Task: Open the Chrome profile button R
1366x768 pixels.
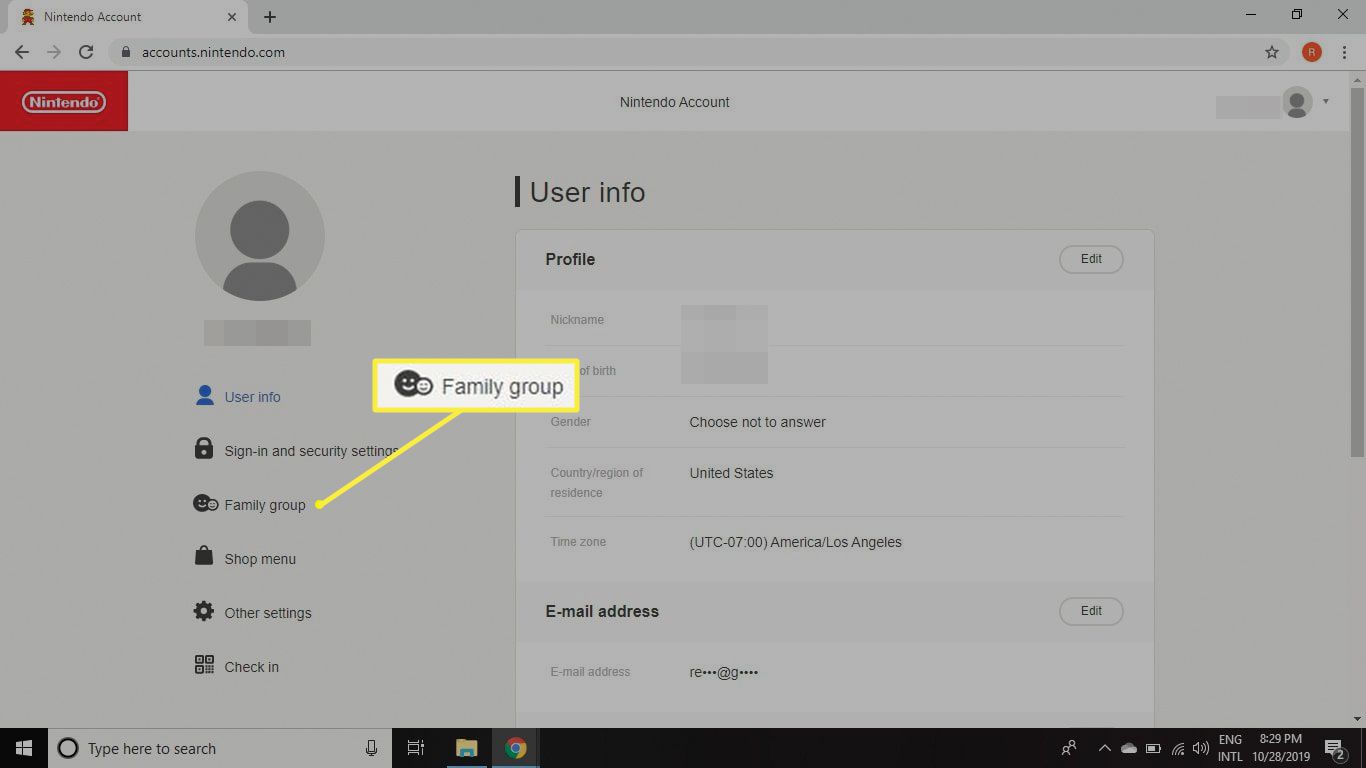Action: click(x=1312, y=52)
